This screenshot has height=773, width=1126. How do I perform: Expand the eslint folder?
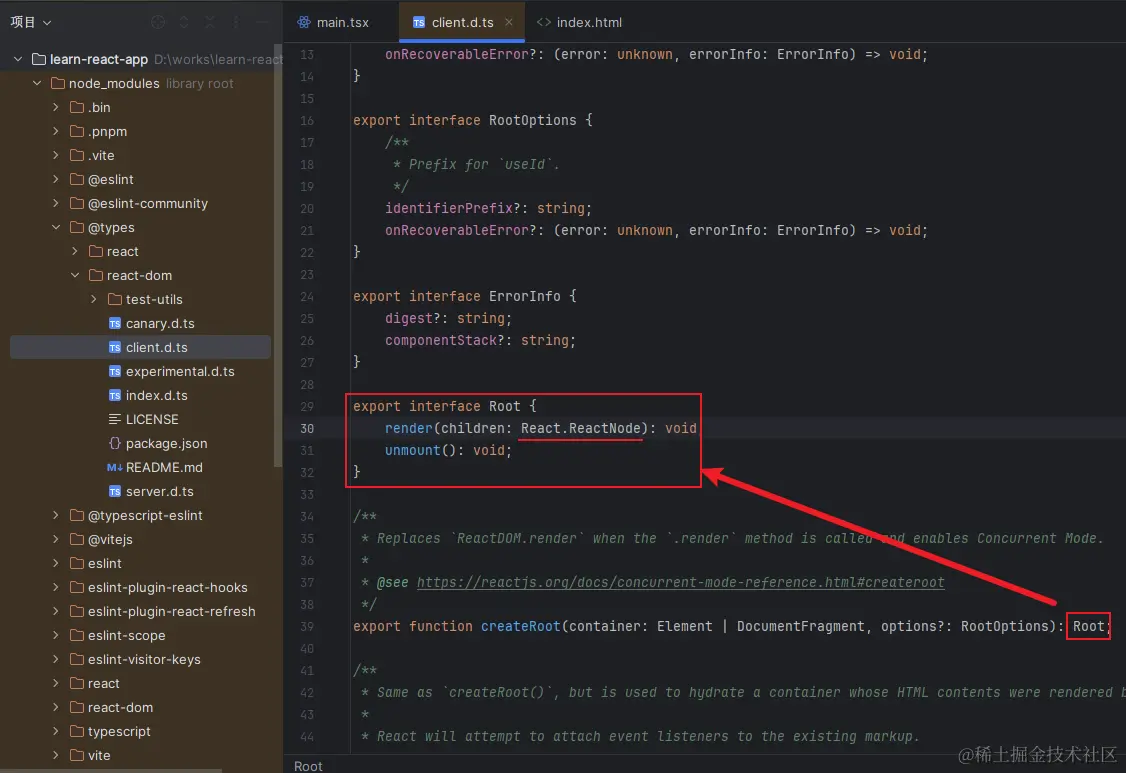click(55, 563)
